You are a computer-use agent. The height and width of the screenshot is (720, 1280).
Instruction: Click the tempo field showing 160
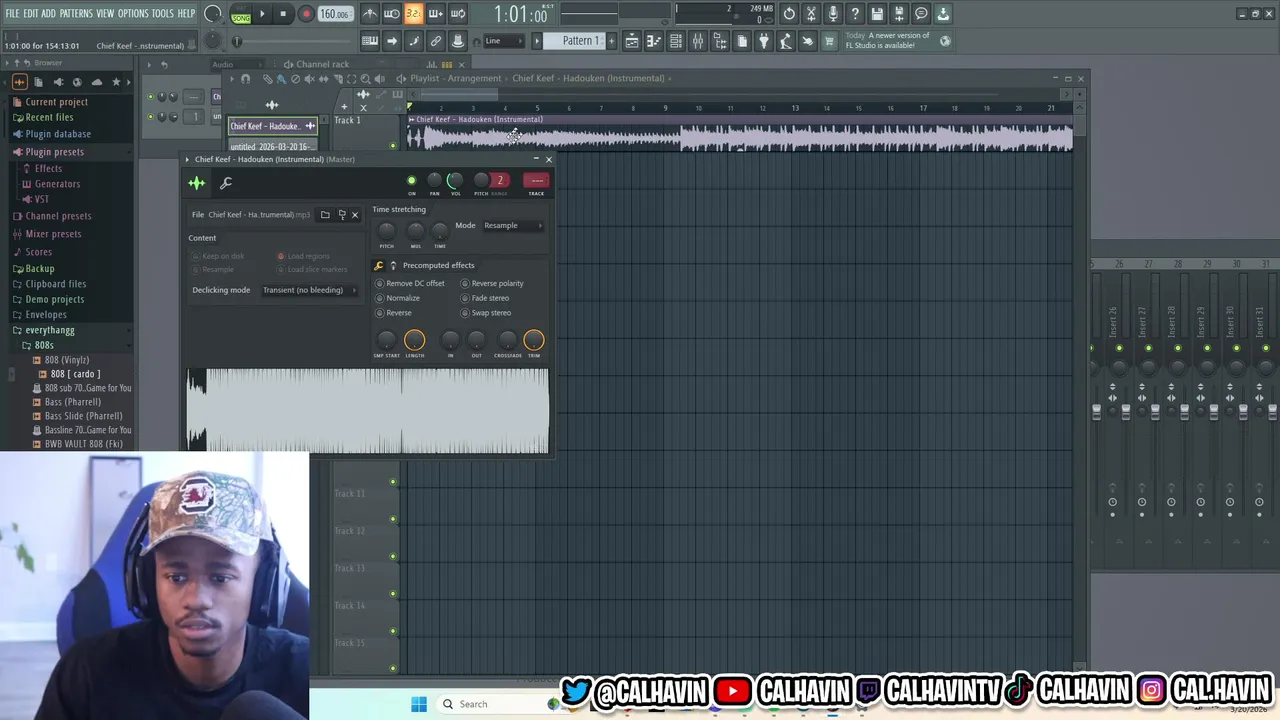pyautogui.click(x=335, y=14)
